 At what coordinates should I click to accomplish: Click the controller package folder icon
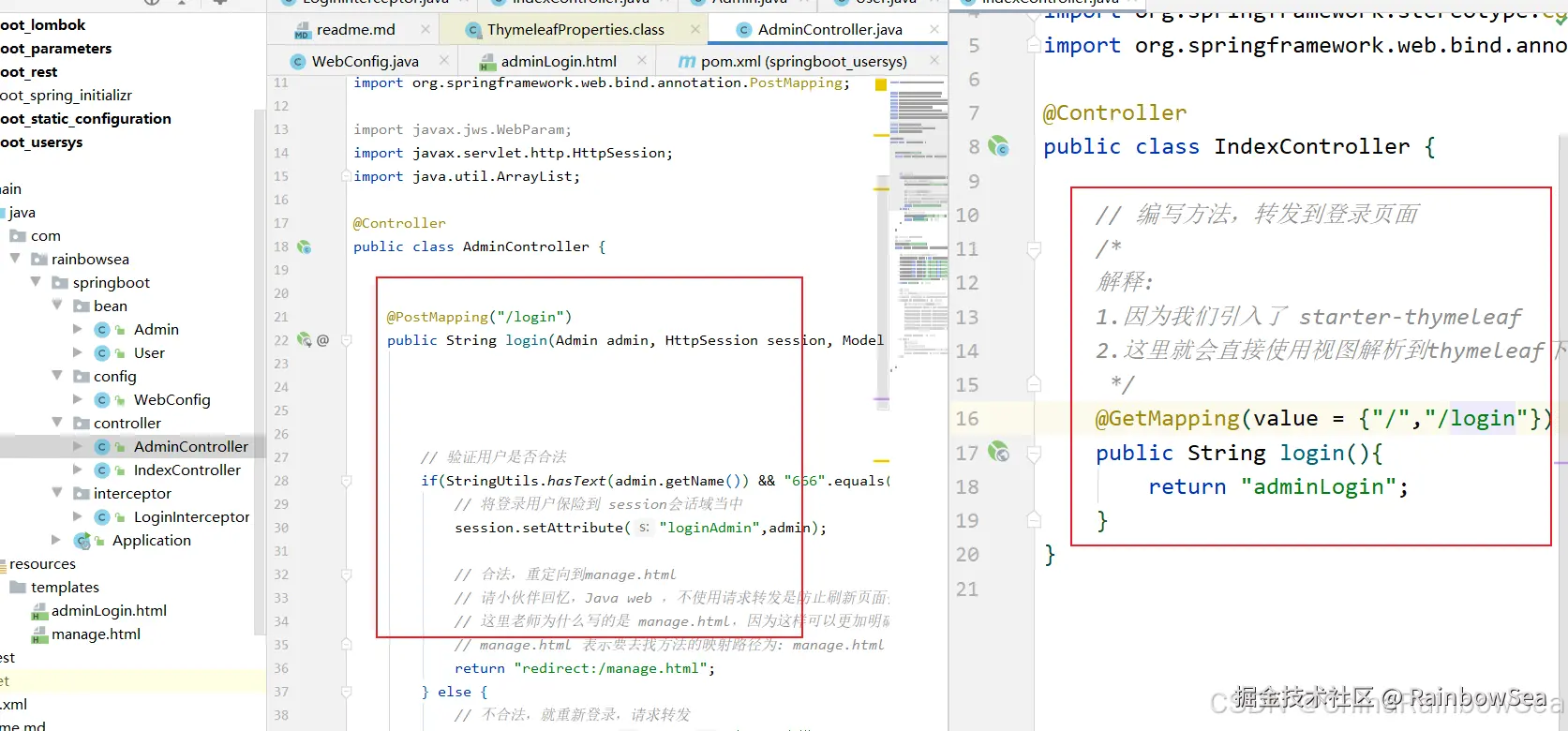pos(82,423)
